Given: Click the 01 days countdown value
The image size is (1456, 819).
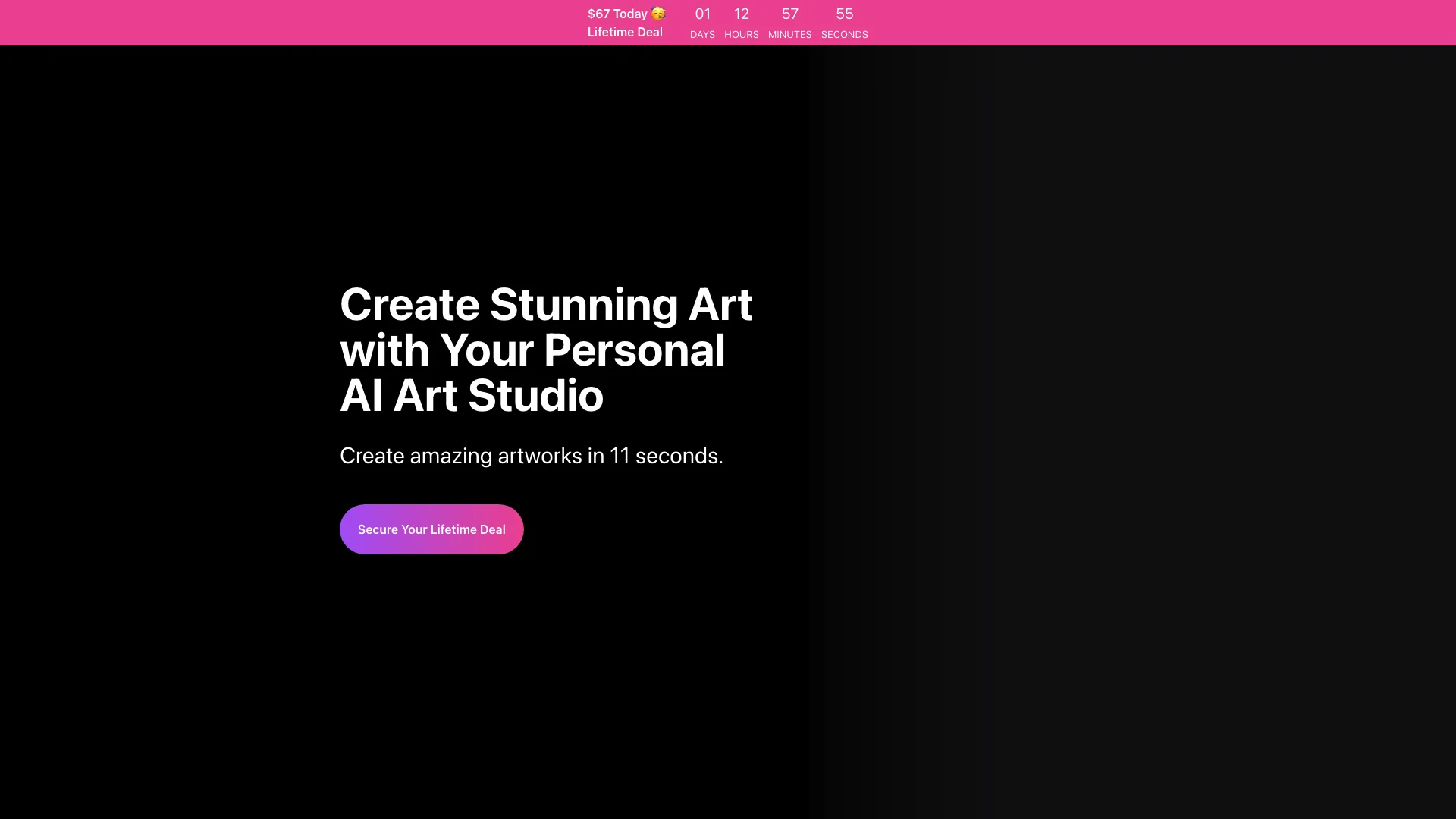Looking at the screenshot, I should [703, 14].
